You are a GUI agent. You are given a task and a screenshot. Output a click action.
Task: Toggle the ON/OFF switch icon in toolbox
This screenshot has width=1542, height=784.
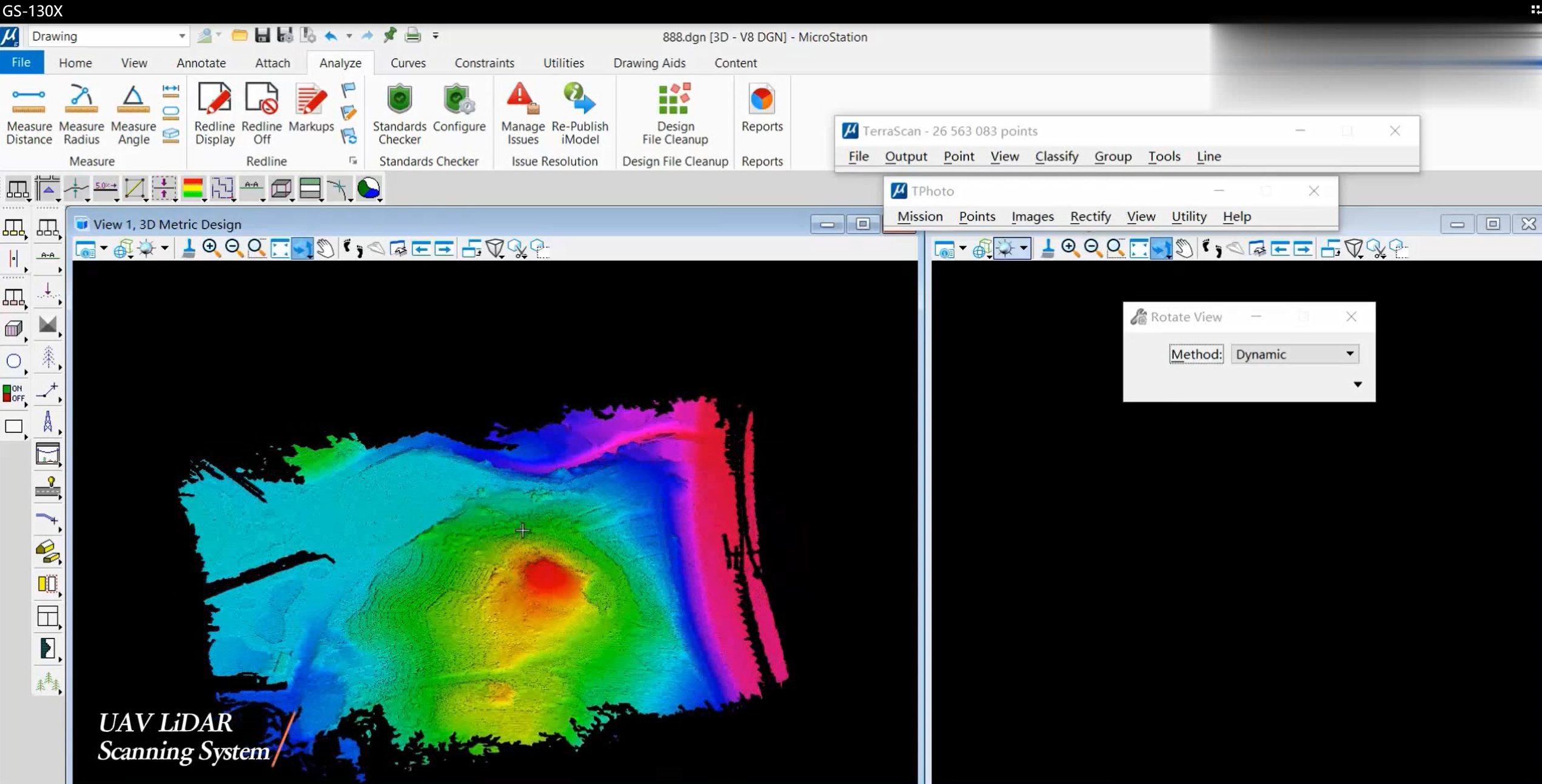coord(13,394)
